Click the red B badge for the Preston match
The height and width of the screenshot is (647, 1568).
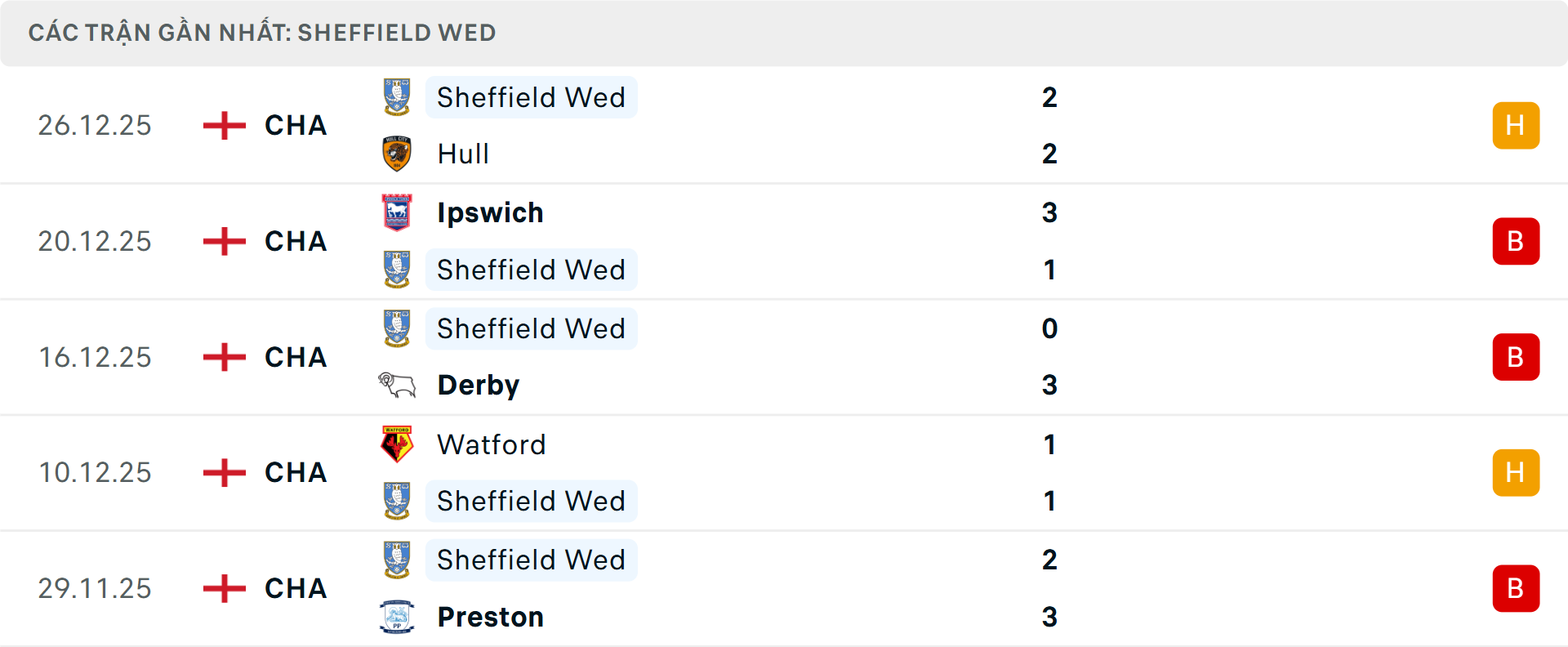pyautogui.click(x=1517, y=588)
